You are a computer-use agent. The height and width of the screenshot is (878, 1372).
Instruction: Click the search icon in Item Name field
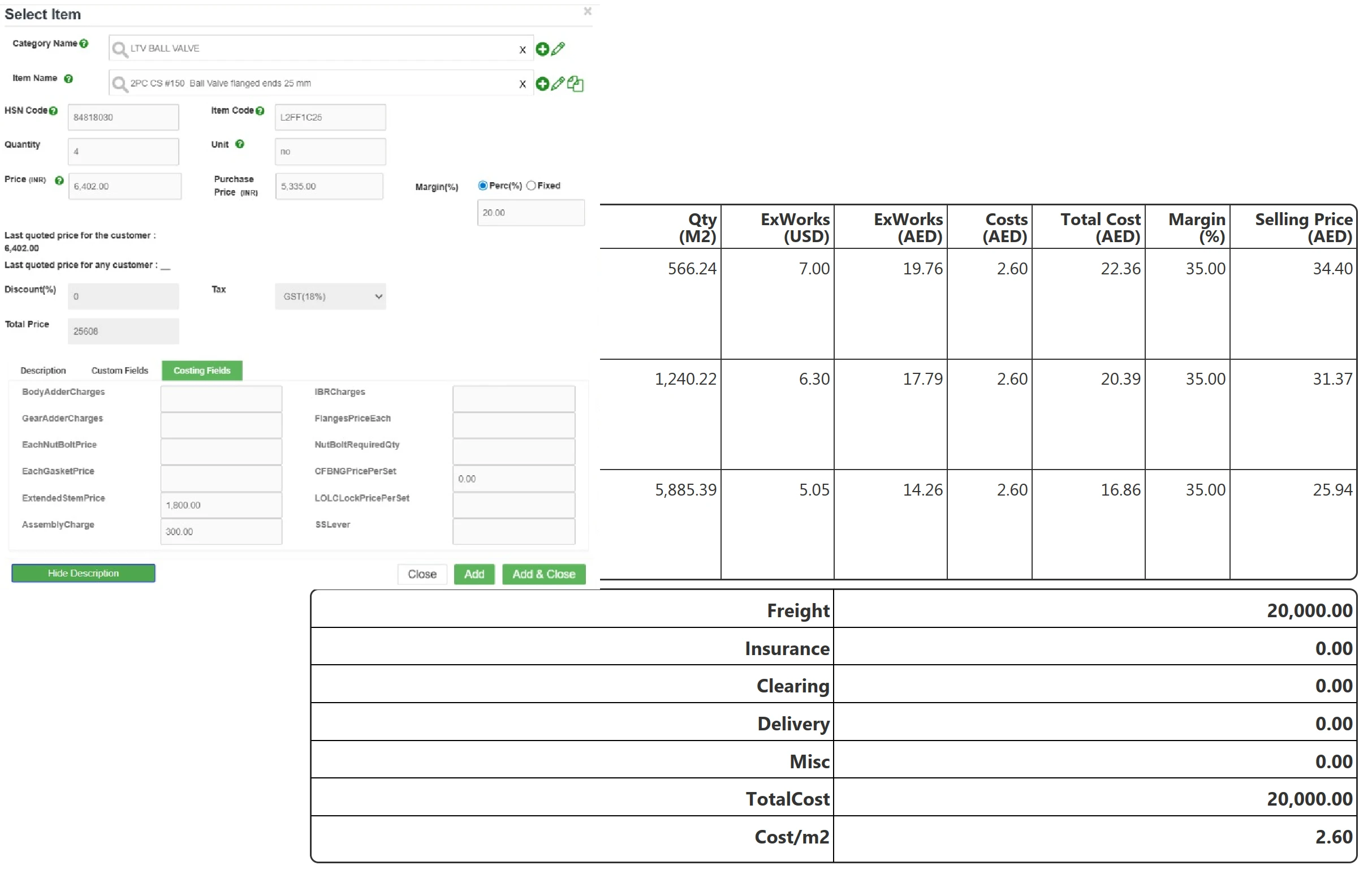point(119,84)
